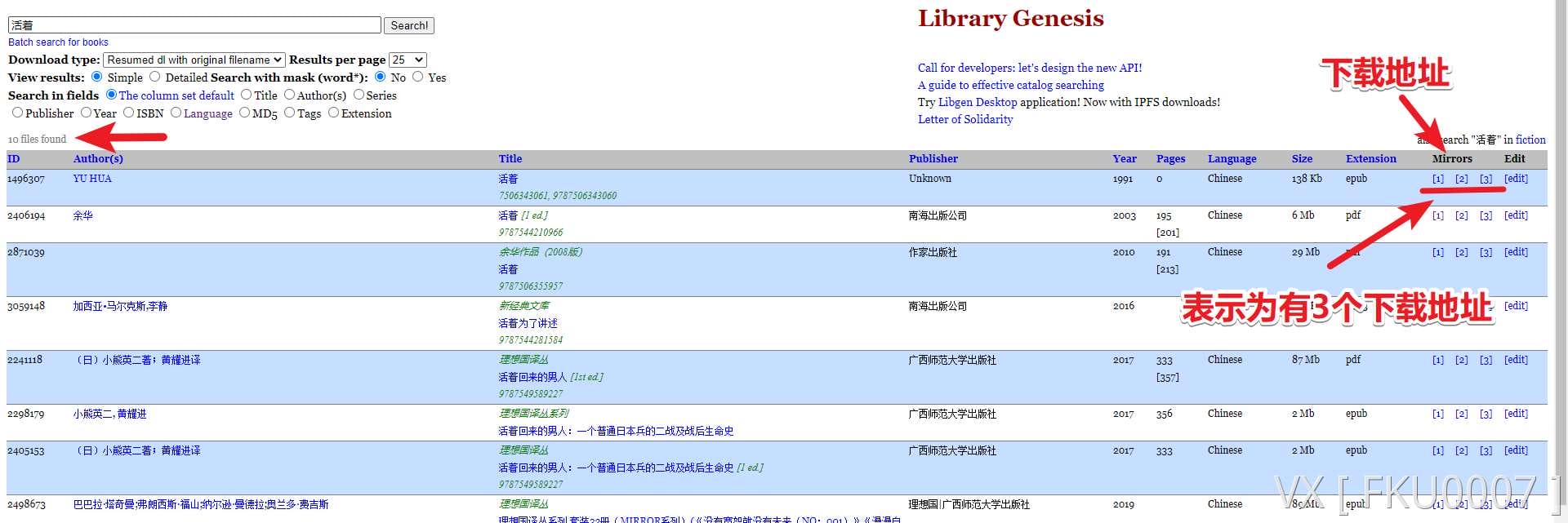The width and height of the screenshot is (1568, 523).
Task: Open mirror [2] for row 2298179
Action: coord(1462,414)
